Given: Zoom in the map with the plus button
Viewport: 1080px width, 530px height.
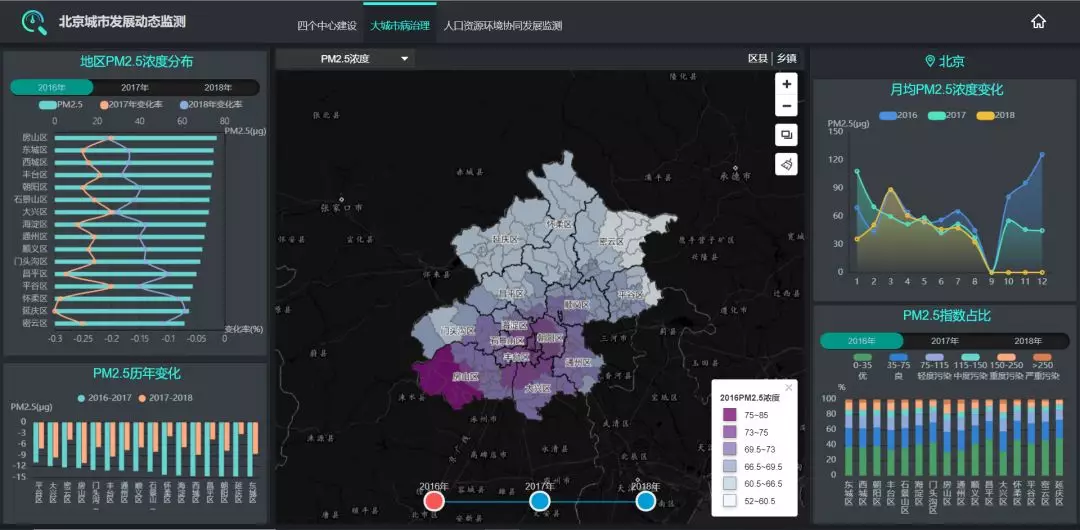Looking at the screenshot, I should [x=786, y=84].
